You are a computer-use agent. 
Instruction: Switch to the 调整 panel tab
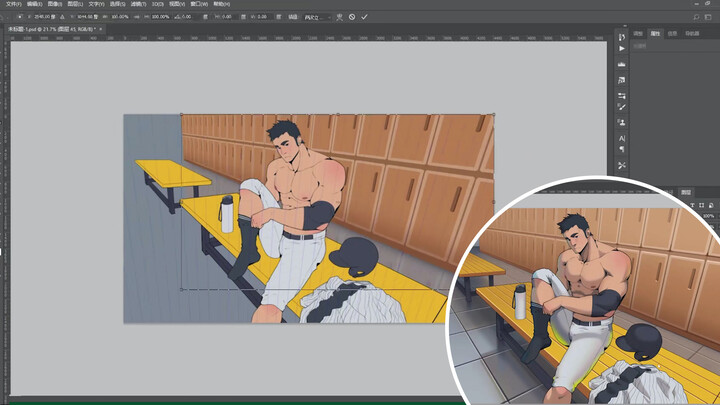tap(638, 34)
